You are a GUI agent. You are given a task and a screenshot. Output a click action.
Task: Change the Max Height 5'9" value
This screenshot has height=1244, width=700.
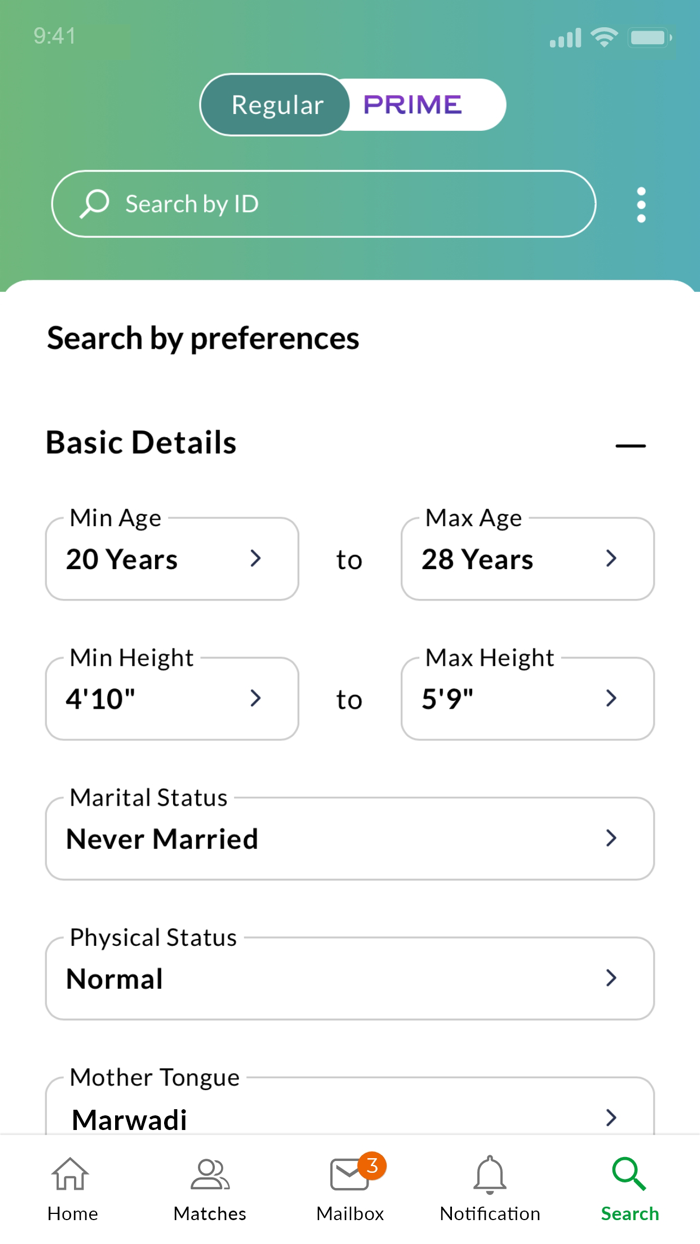(527, 699)
